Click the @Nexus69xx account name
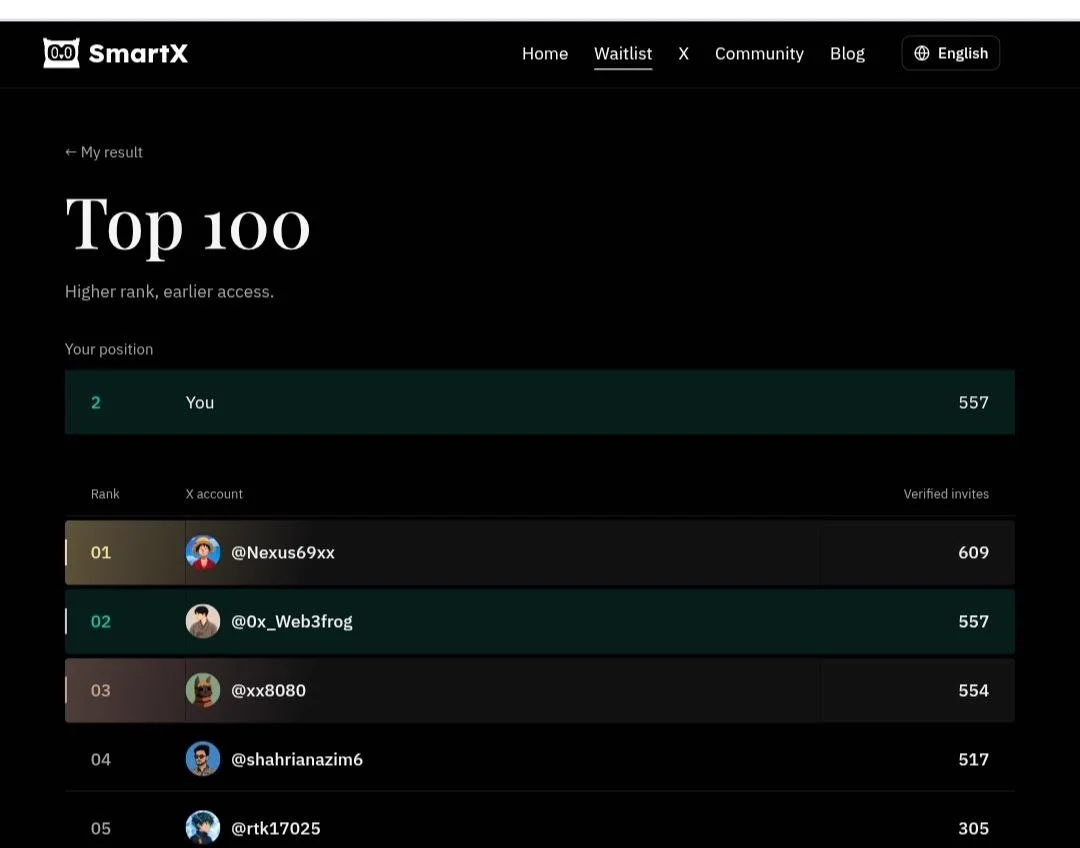The image size is (1080, 848). pos(283,552)
